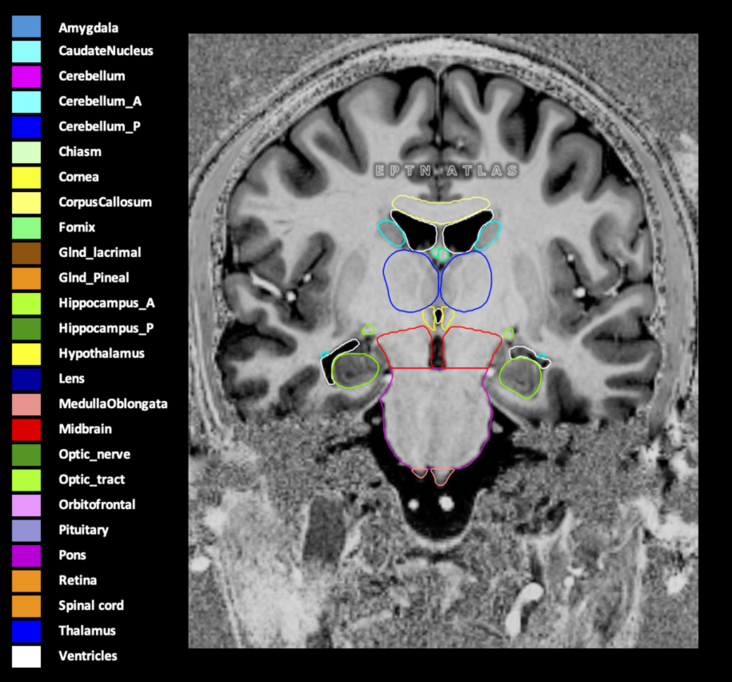Click the CorpusCallosum color swatch

click(26, 203)
